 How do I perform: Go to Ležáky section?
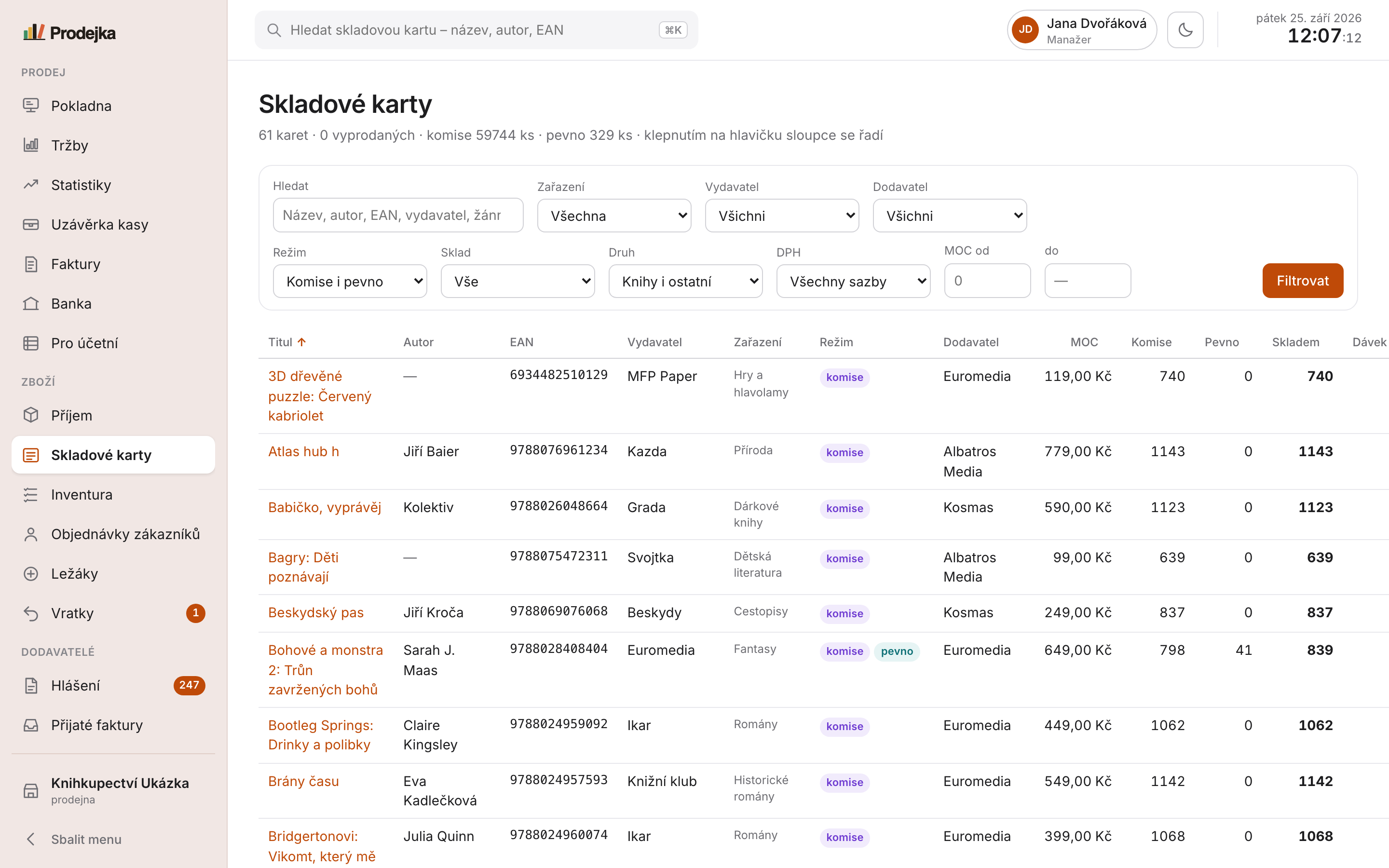tap(113, 574)
